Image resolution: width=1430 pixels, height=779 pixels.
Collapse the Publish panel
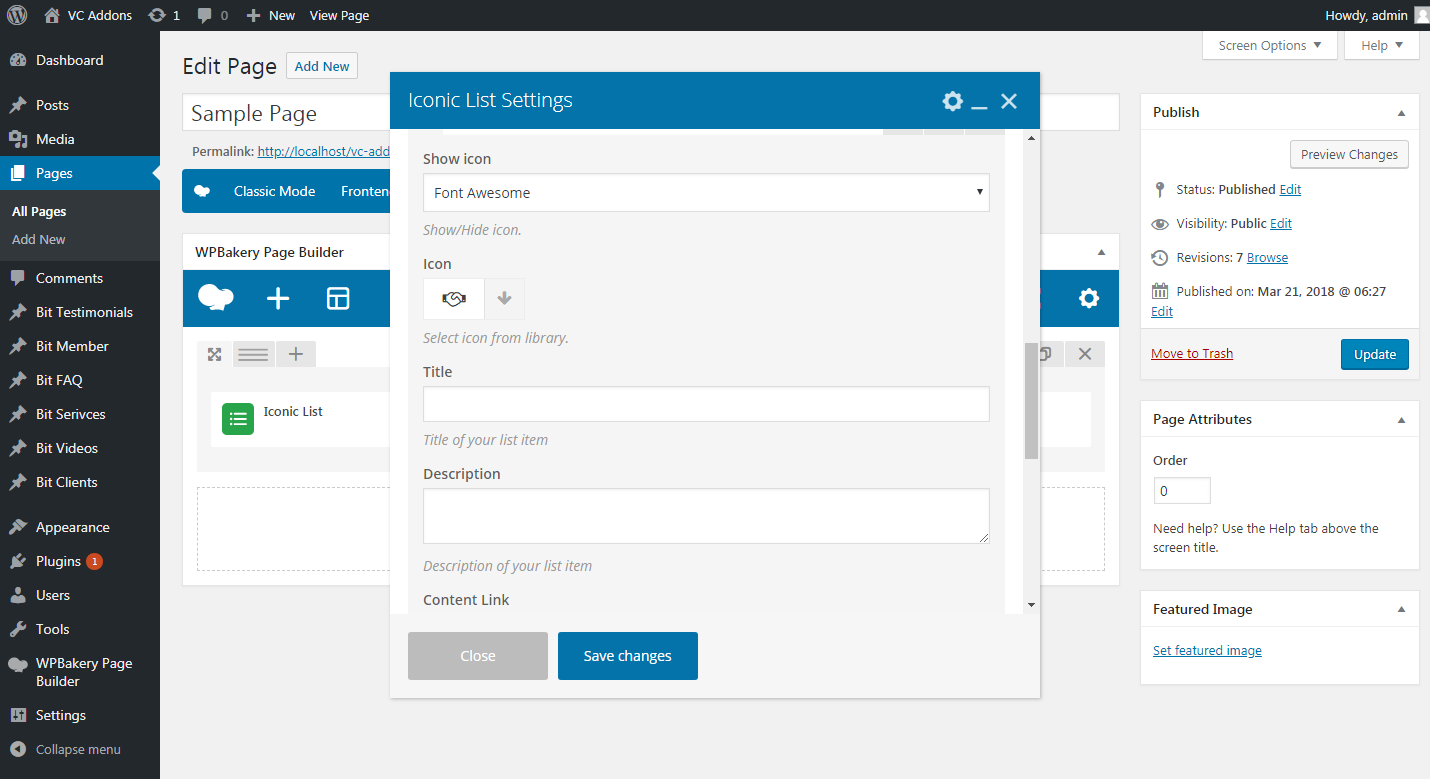pos(1401,113)
